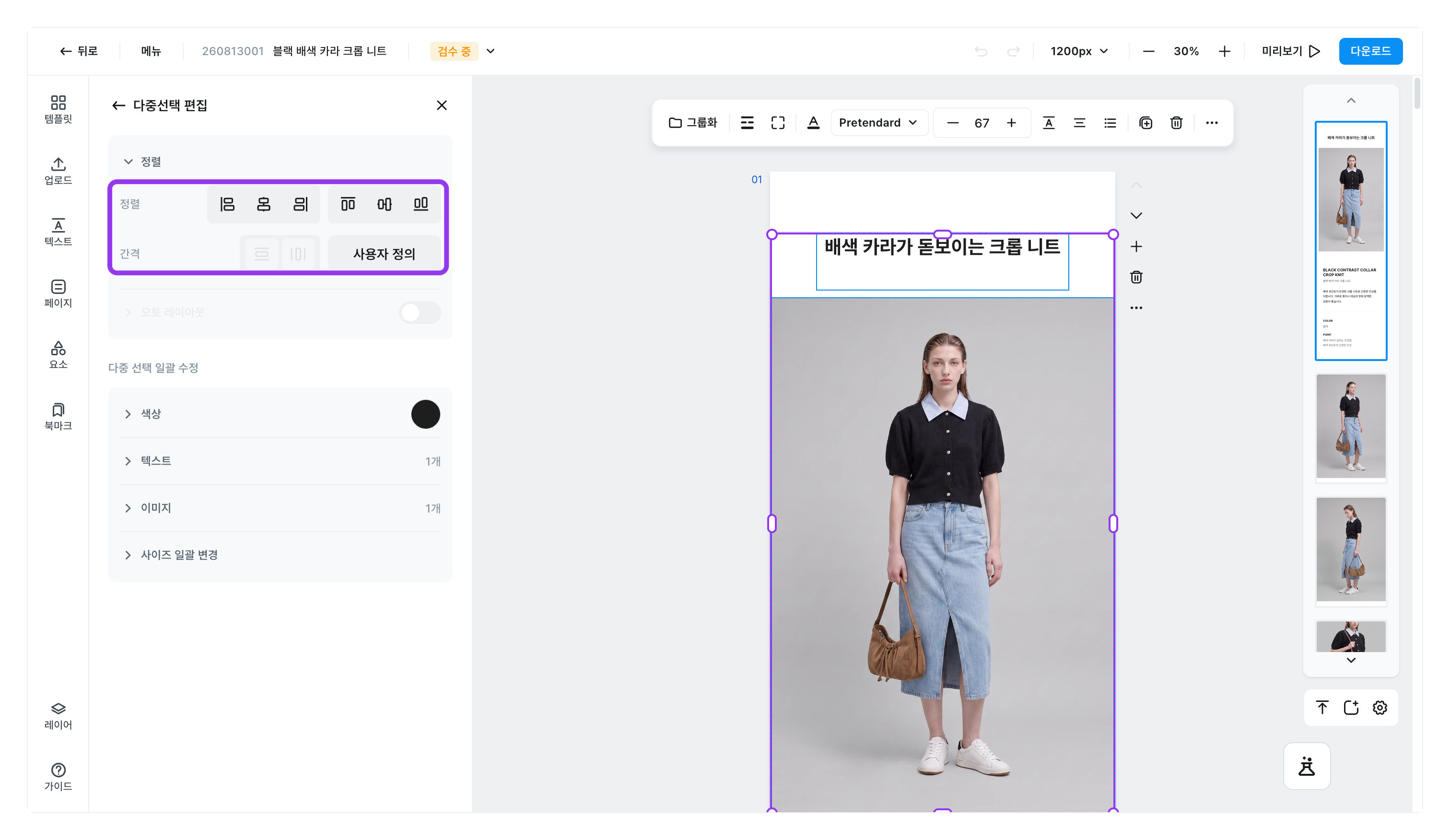Viewport: 1450px width, 840px height.
Task: Align selected objects to the top edge
Action: click(x=348, y=204)
